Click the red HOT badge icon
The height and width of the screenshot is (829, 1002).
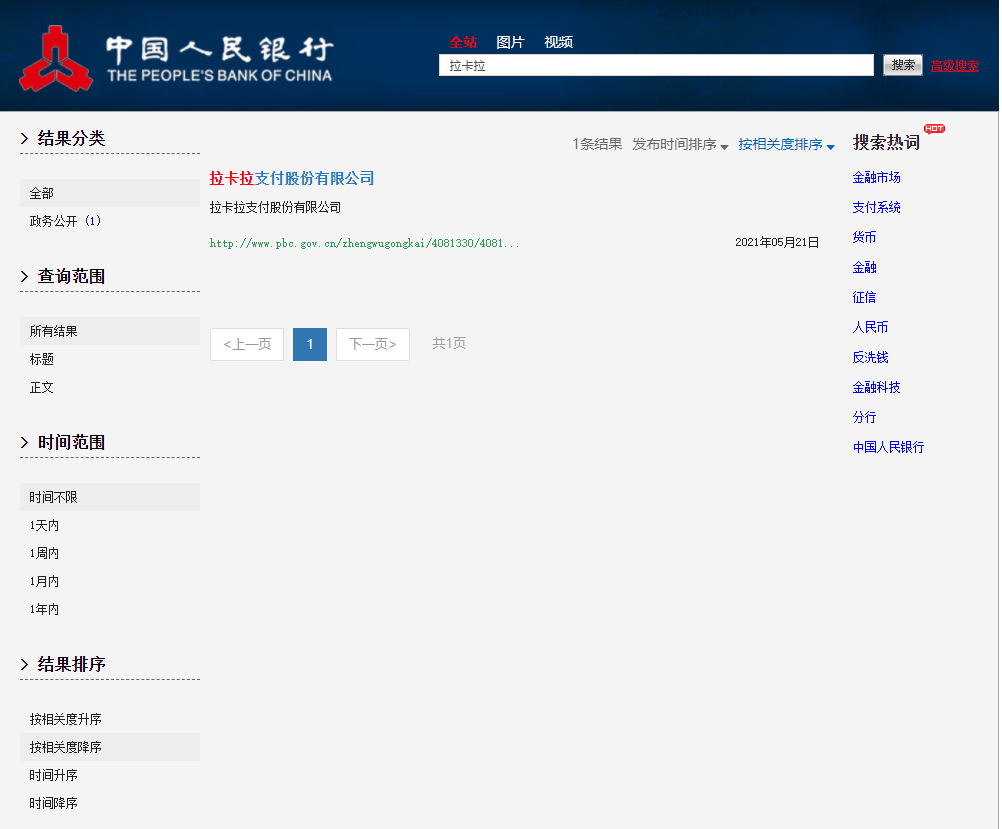click(x=934, y=128)
